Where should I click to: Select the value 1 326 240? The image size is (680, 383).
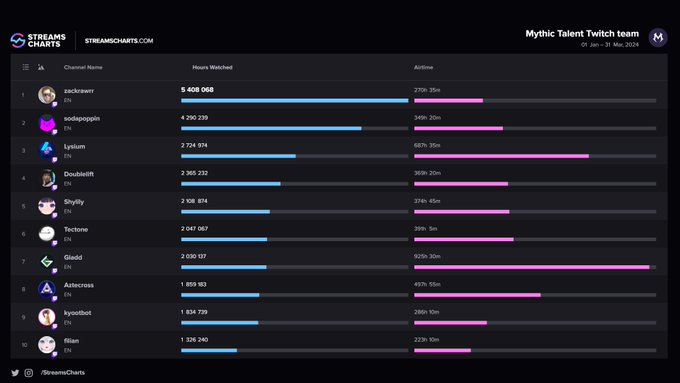[194, 340]
